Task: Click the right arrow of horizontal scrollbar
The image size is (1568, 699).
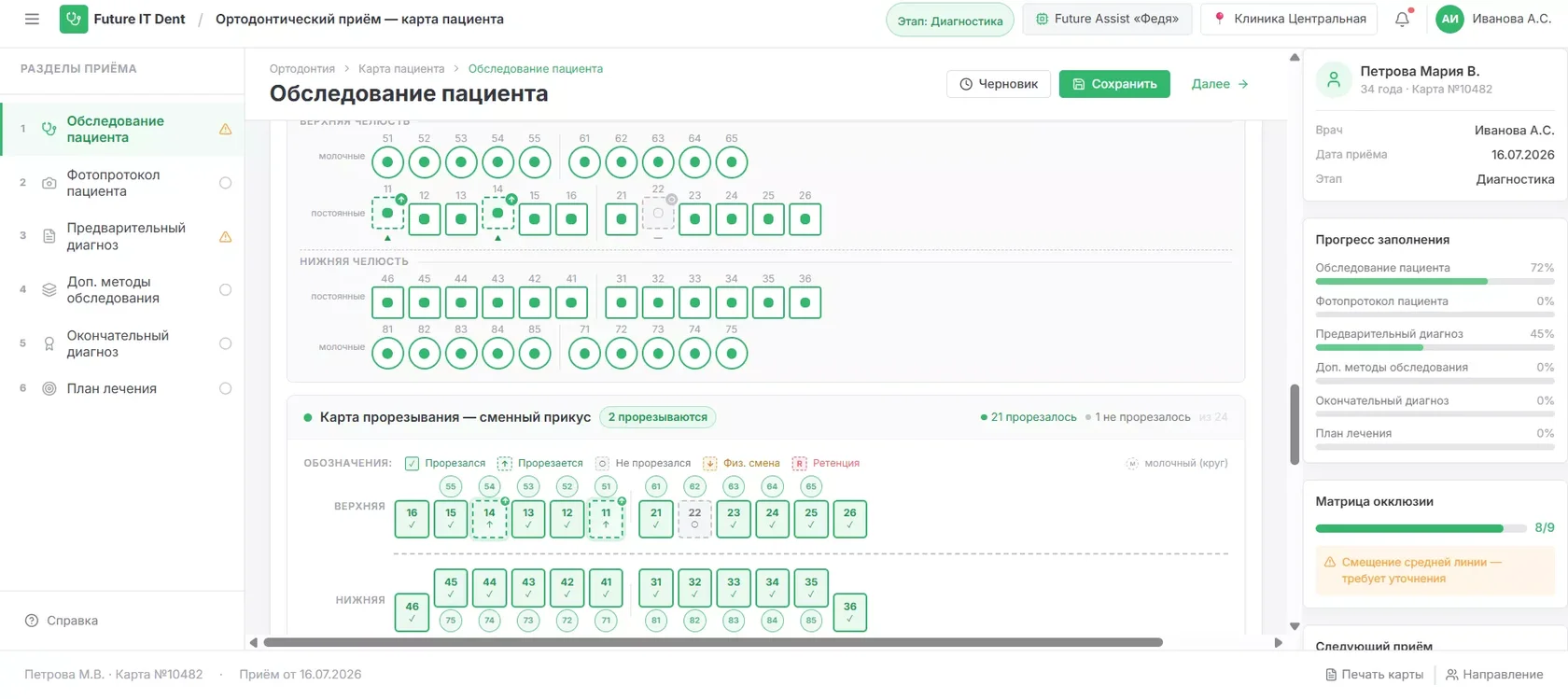Action: [x=1279, y=642]
